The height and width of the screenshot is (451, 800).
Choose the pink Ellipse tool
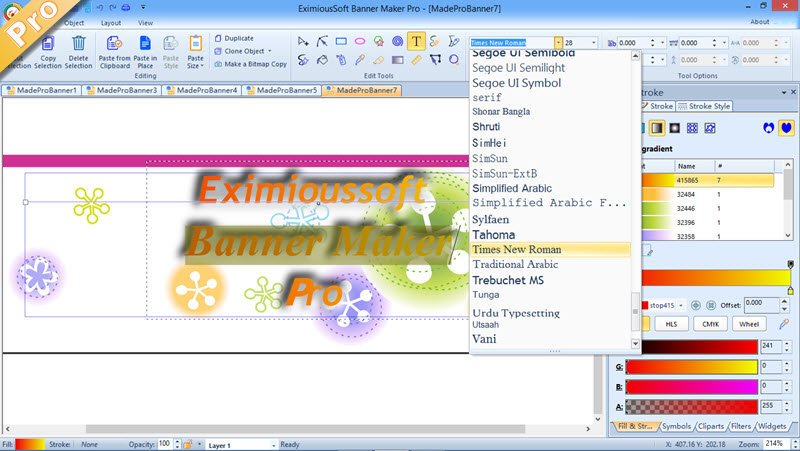(360, 41)
